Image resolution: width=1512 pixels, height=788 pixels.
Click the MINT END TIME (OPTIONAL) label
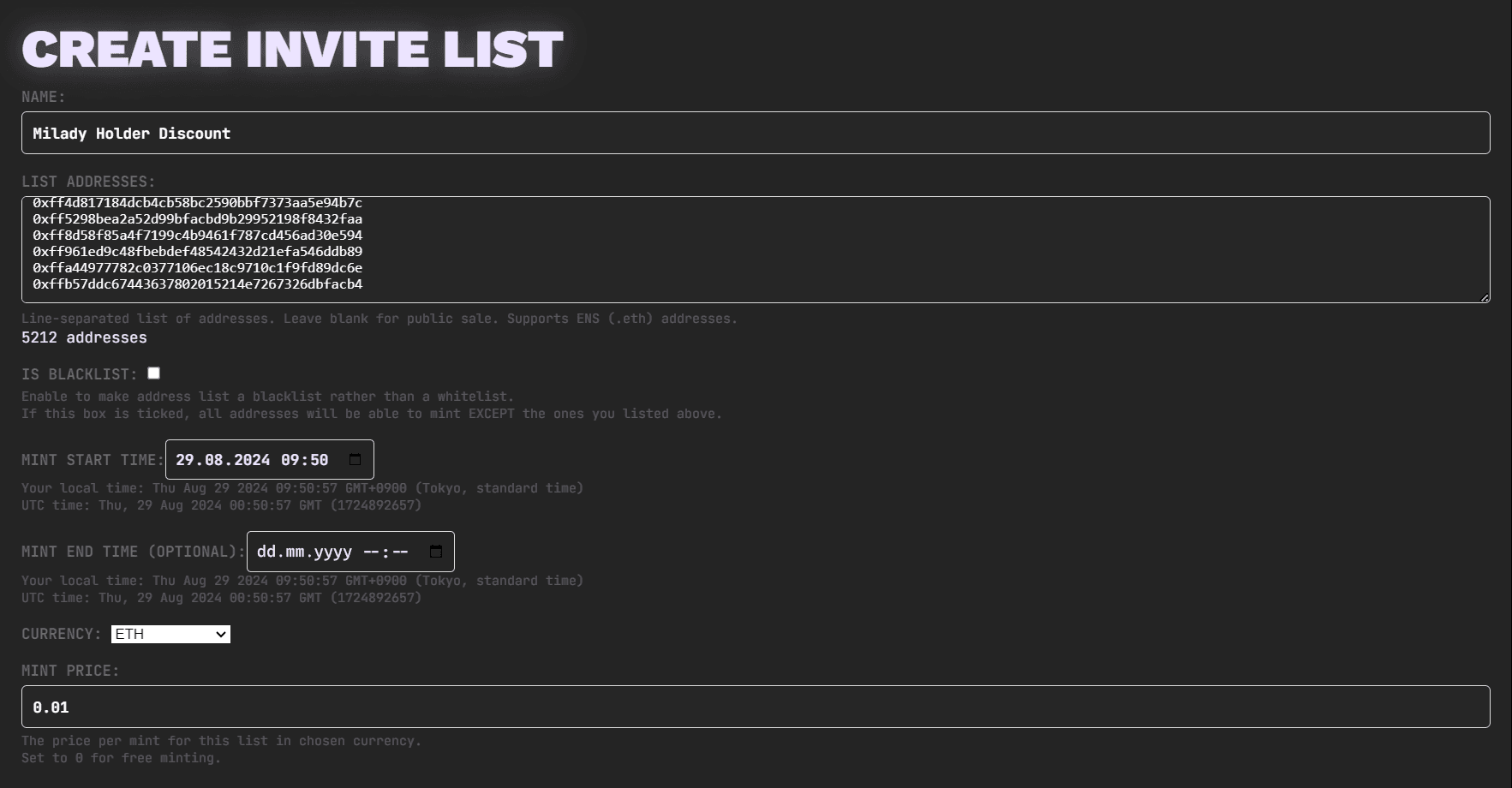(x=128, y=552)
